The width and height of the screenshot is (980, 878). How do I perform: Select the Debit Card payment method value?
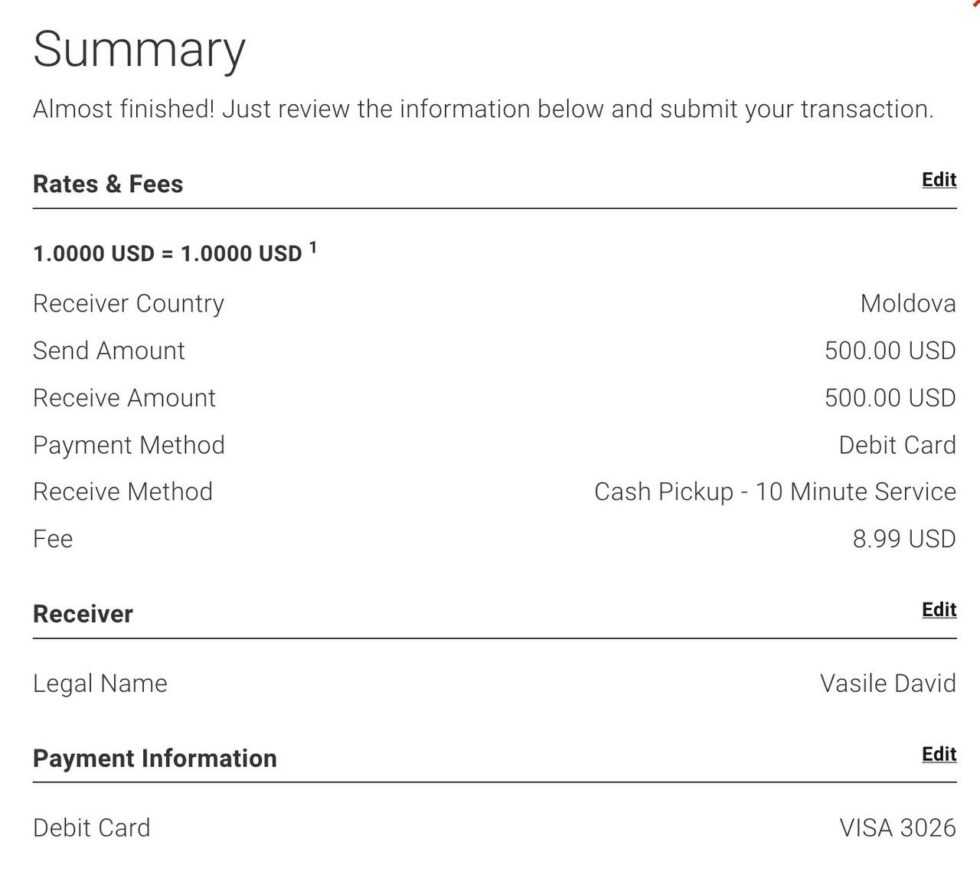(896, 445)
